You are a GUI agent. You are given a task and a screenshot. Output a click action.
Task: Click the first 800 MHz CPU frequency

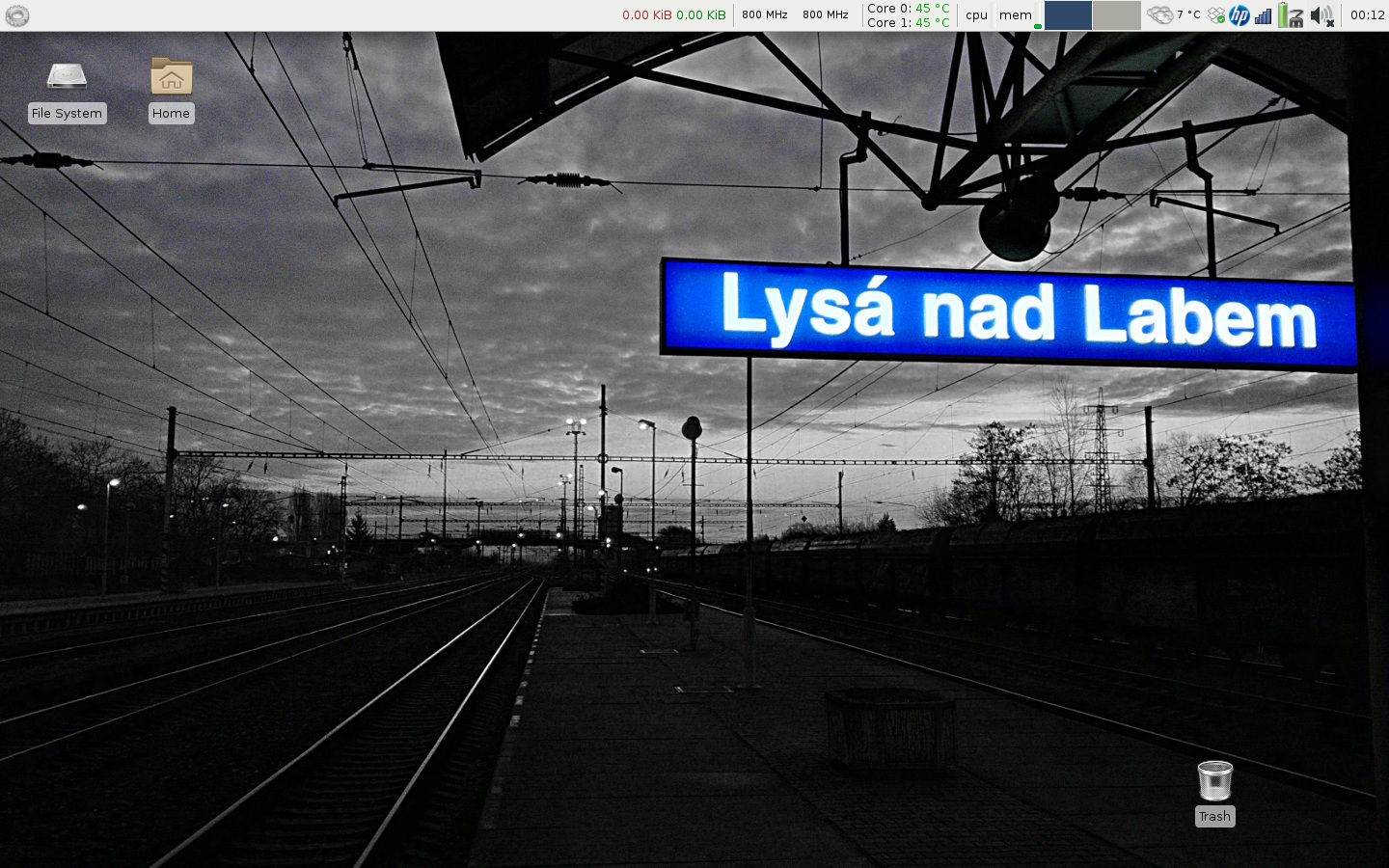pyautogui.click(x=765, y=15)
